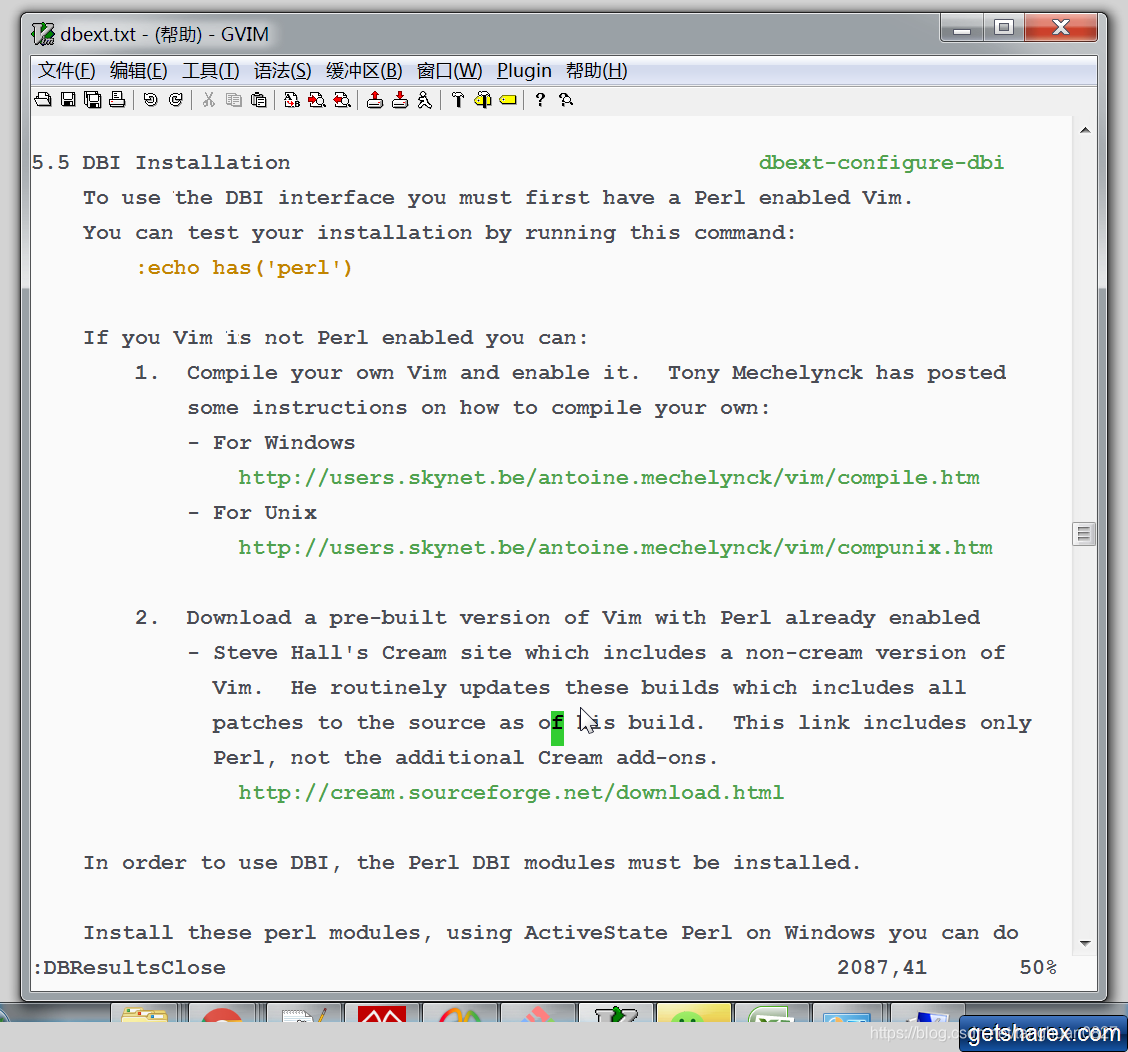Click the scrollbar down arrow
Viewport: 1128px width, 1052px height.
1085,943
